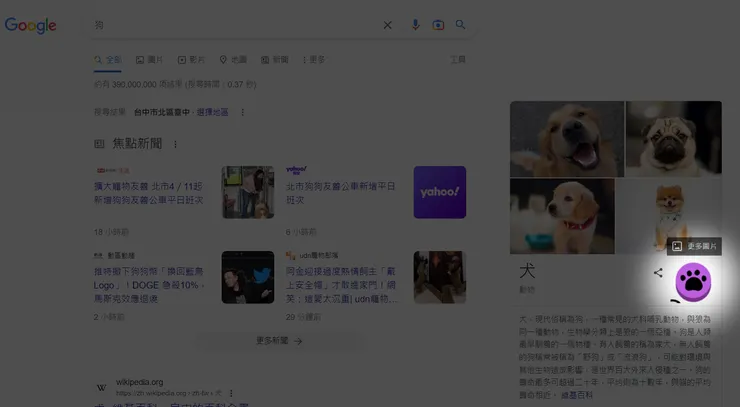Switch to the 影片 videos tab
The height and width of the screenshot is (407, 740).
191,60
